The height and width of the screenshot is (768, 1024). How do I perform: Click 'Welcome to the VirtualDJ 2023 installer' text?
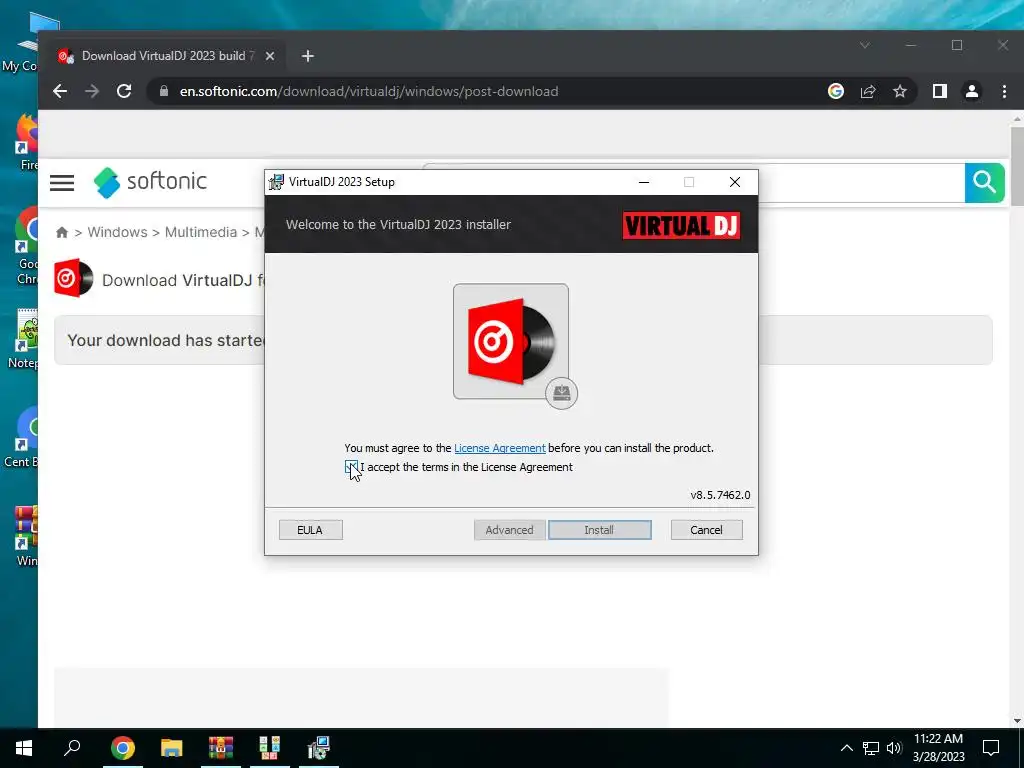point(398,225)
